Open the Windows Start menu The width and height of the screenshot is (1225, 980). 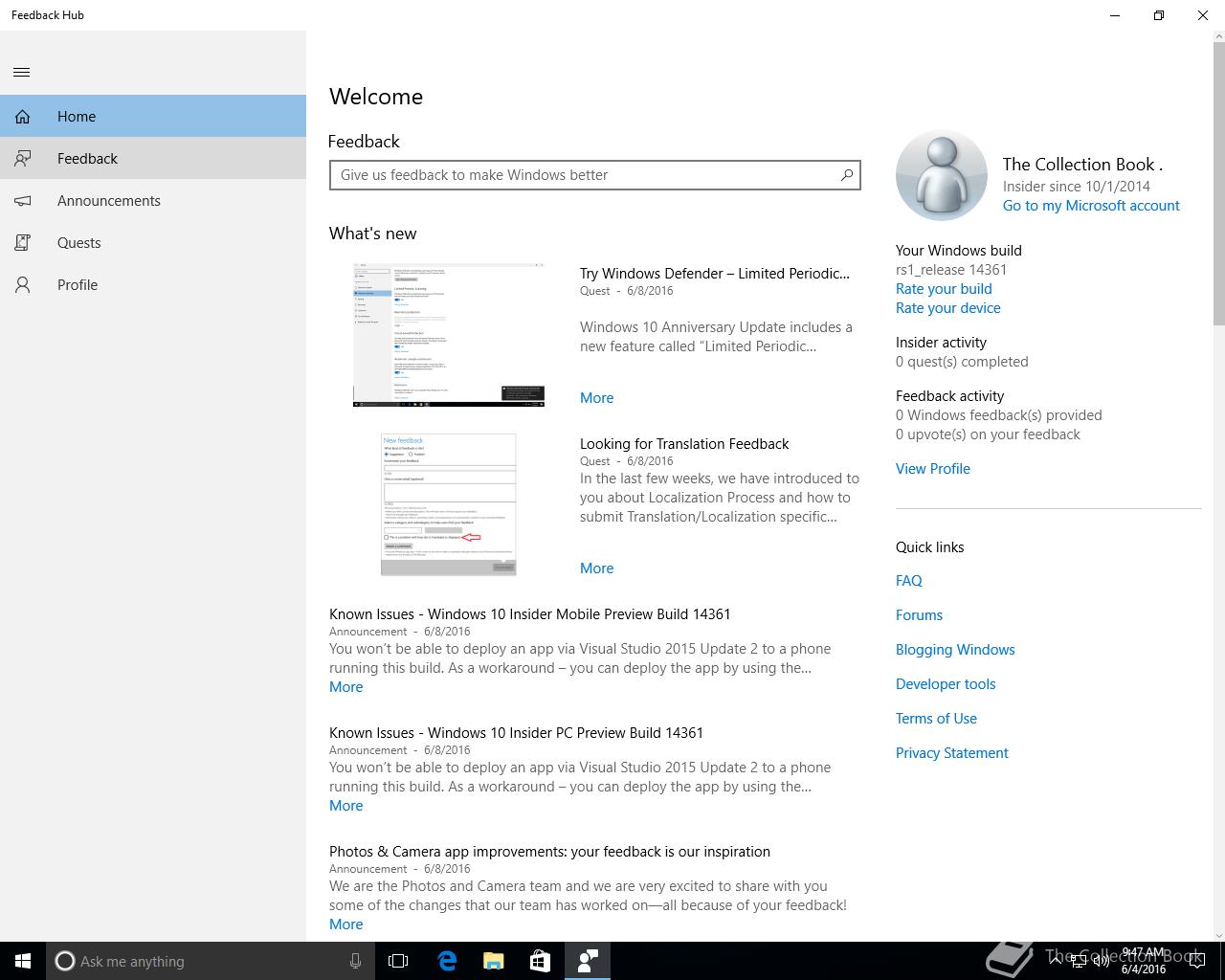(23, 961)
